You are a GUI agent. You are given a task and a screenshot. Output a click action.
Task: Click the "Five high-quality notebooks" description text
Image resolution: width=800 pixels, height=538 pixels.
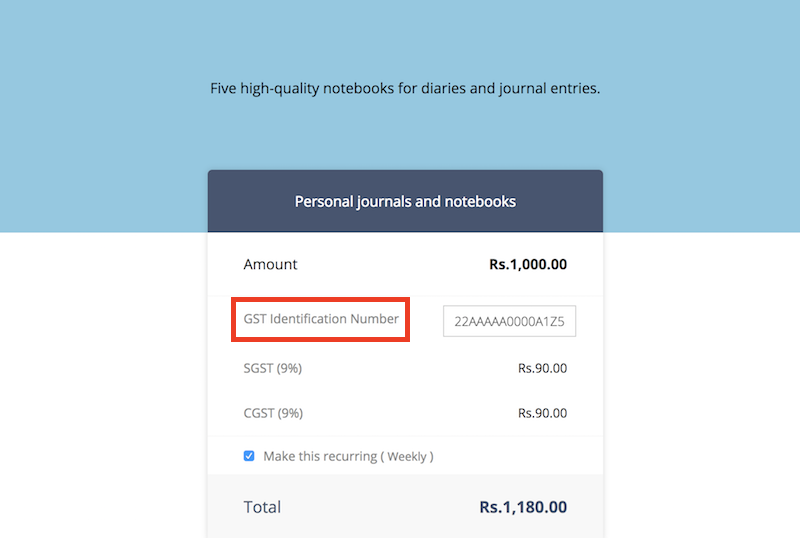[x=405, y=88]
